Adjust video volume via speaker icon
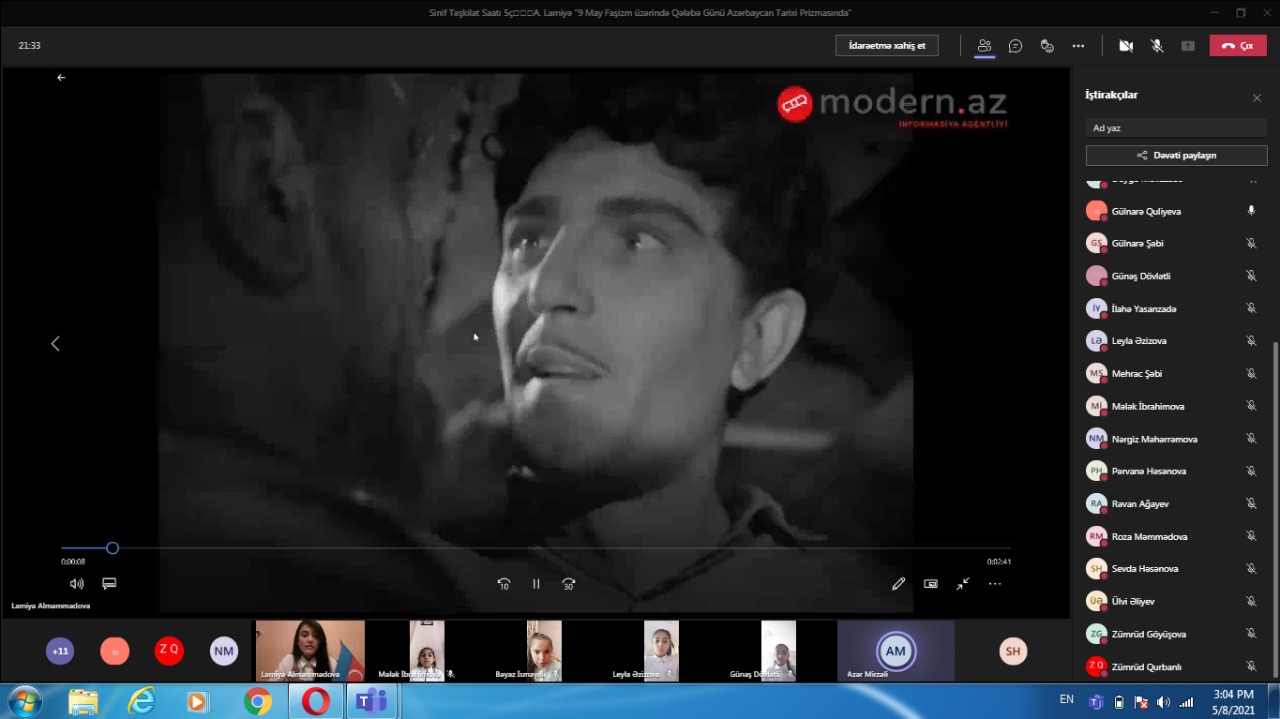This screenshot has height=719, width=1280. 77,583
